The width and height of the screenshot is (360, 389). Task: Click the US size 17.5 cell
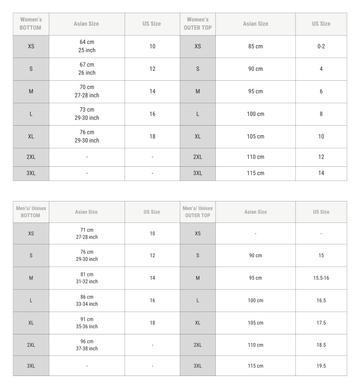coord(321,323)
